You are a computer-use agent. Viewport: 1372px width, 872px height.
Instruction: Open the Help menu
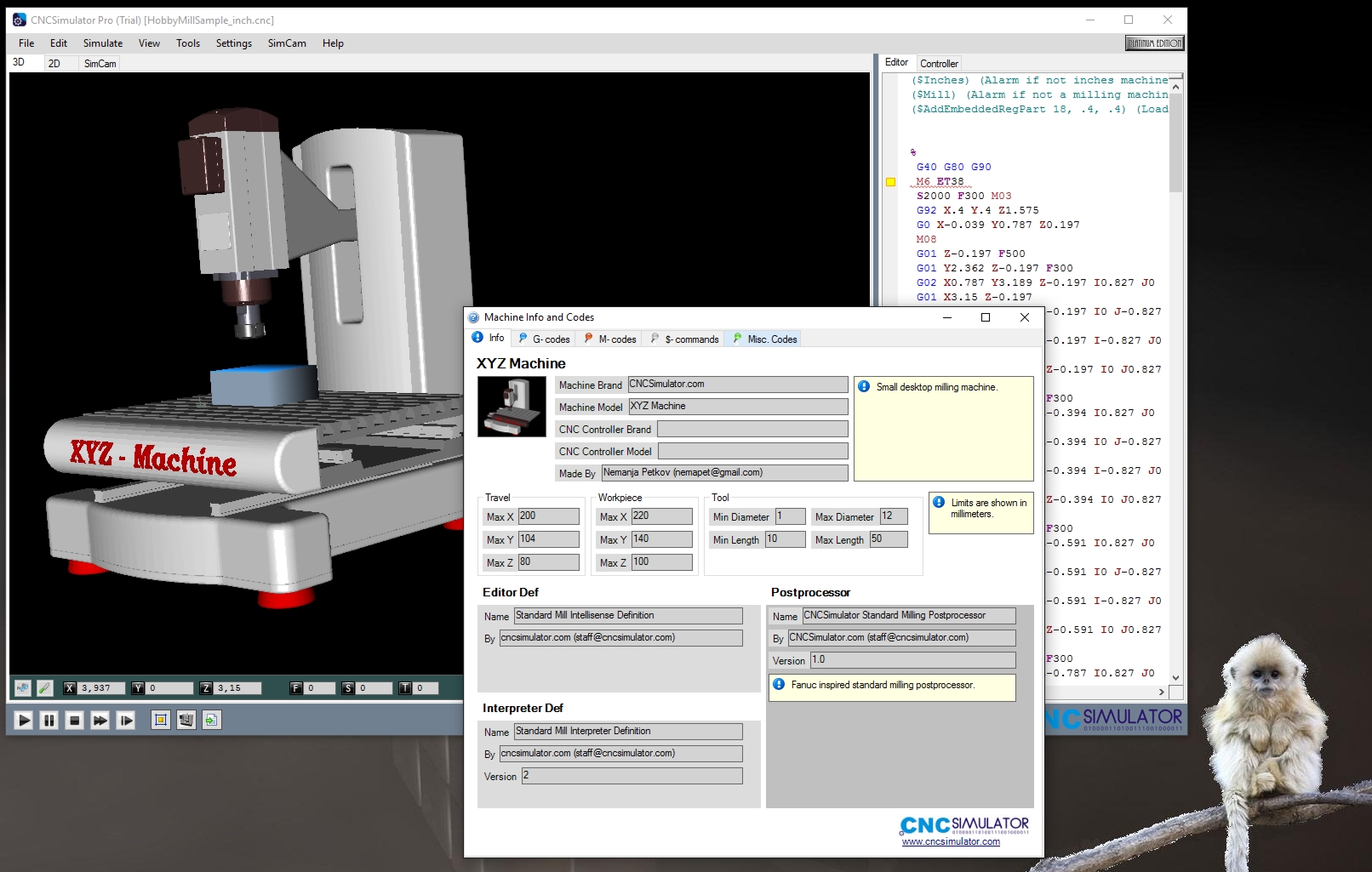pyautogui.click(x=333, y=43)
